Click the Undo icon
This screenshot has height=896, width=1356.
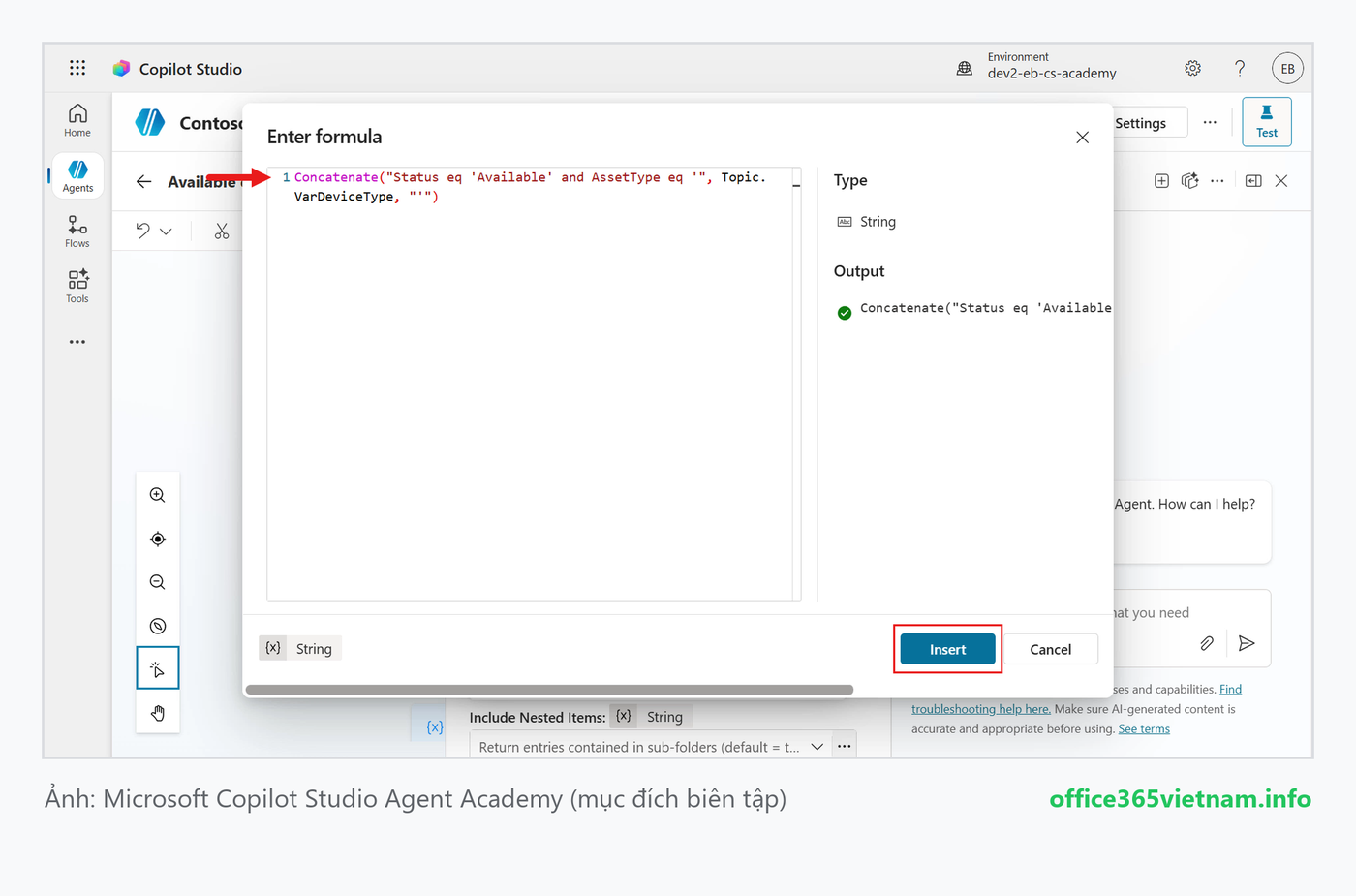pyautogui.click(x=143, y=231)
